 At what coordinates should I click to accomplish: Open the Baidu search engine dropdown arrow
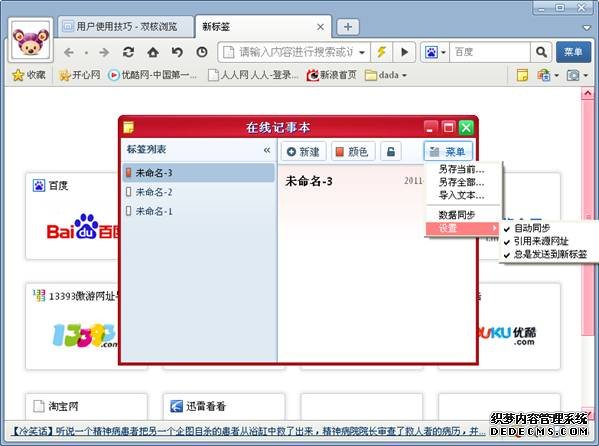(x=443, y=52)
